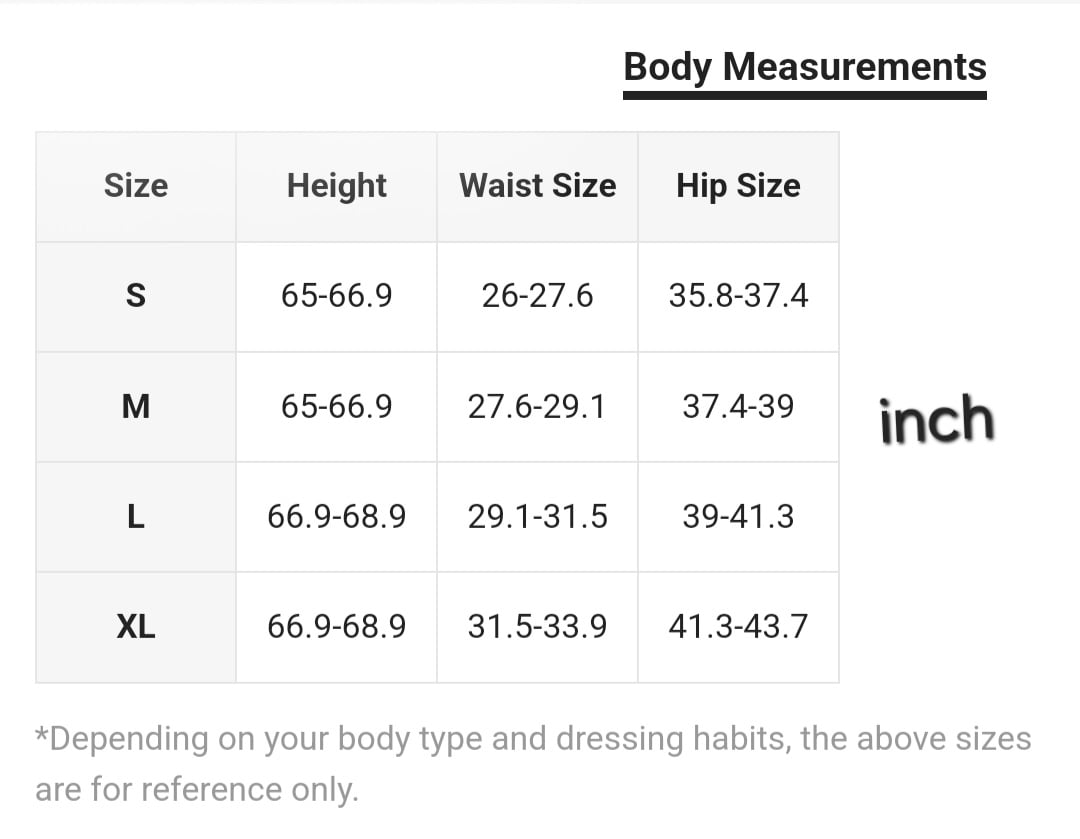Click the 29.1-31.5 waist size cell
The height and width of the screenshot is (839, 1080).
coord(537,516)
